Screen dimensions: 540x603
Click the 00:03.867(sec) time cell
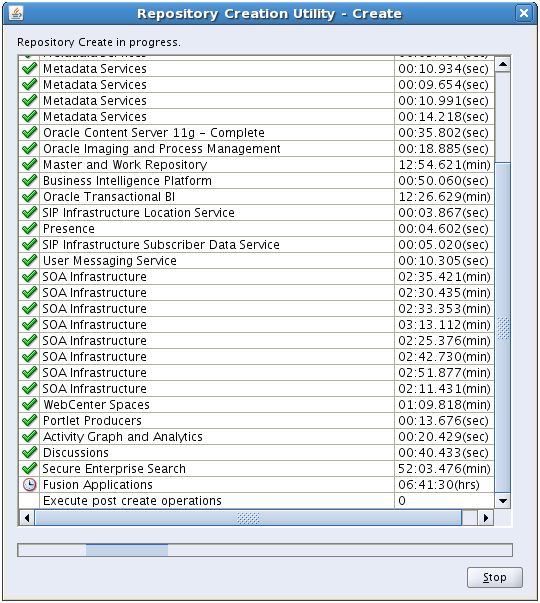[x=443, y=213]
